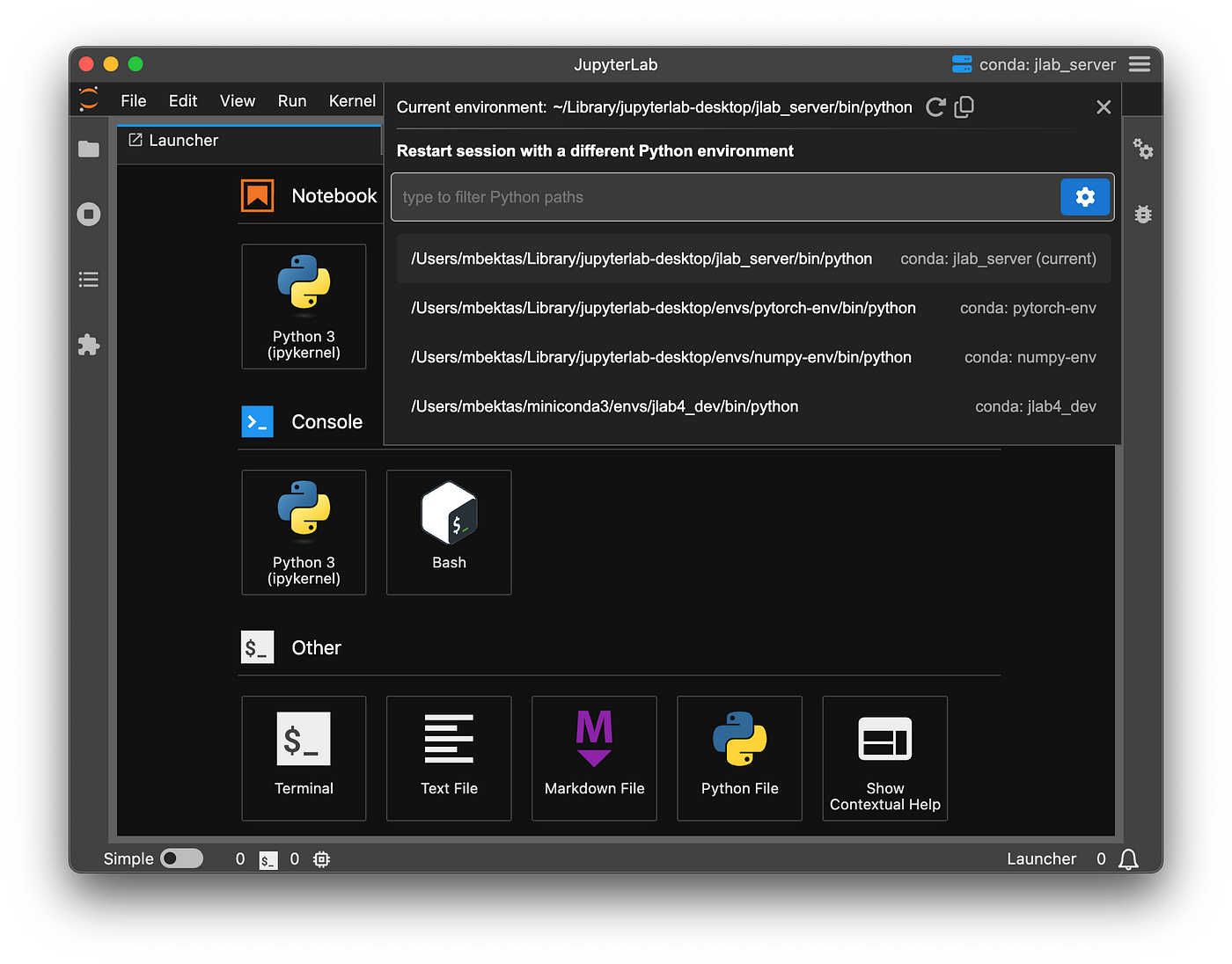Open the Kernel menu
Screen dimensions: 1232x964
pos(352,101)
